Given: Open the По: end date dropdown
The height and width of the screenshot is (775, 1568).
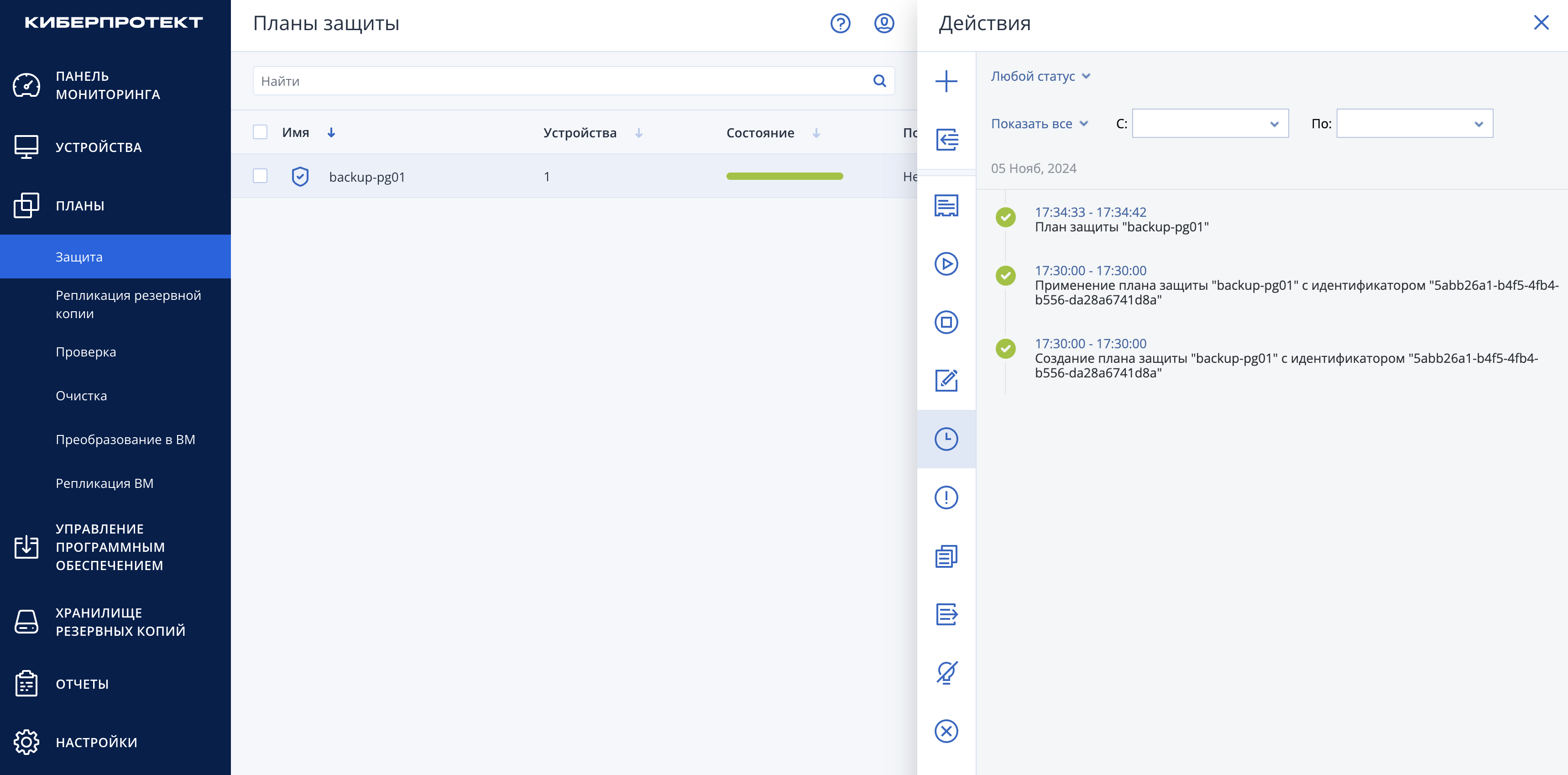Looking at the screenshot, I should (x=1415, y=124).
